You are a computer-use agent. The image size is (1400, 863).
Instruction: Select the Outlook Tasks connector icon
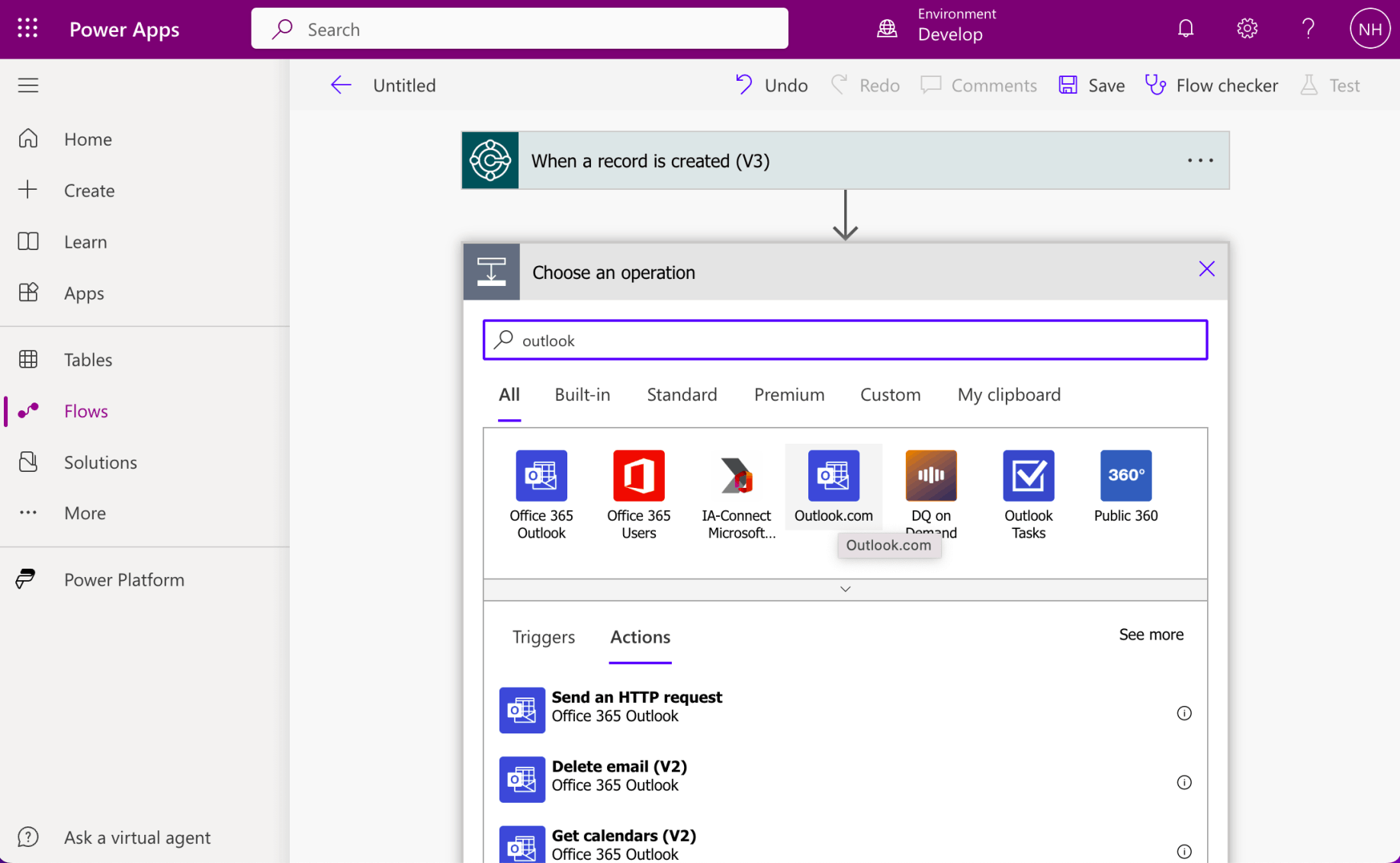1028,476
